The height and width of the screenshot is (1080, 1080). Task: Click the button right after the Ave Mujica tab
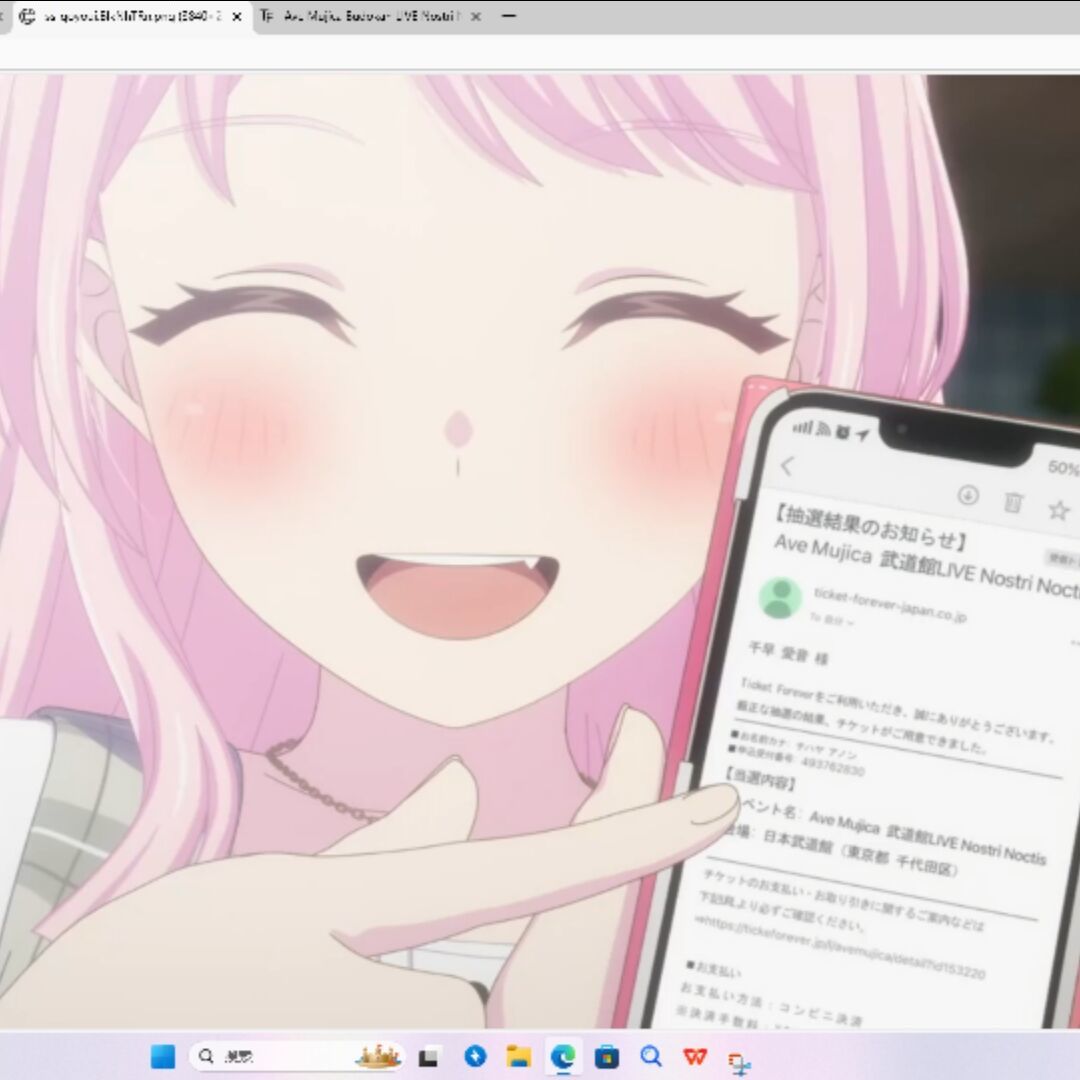pyautogui.click(x=509, y=16)
